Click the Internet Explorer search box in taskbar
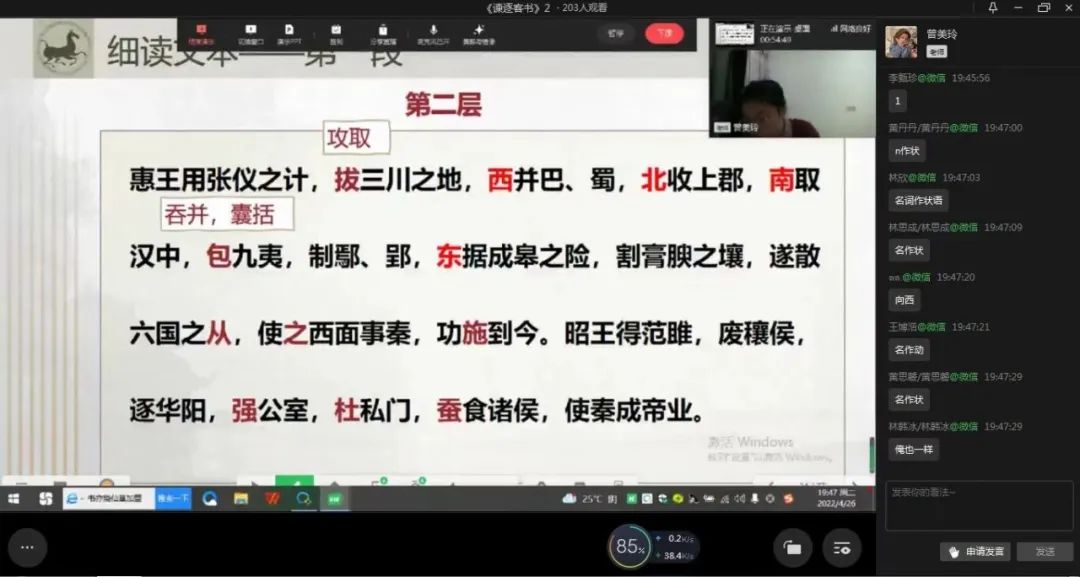Image resolution: width=1080 pixels, height=577 pixels. [x=109, y=499]
